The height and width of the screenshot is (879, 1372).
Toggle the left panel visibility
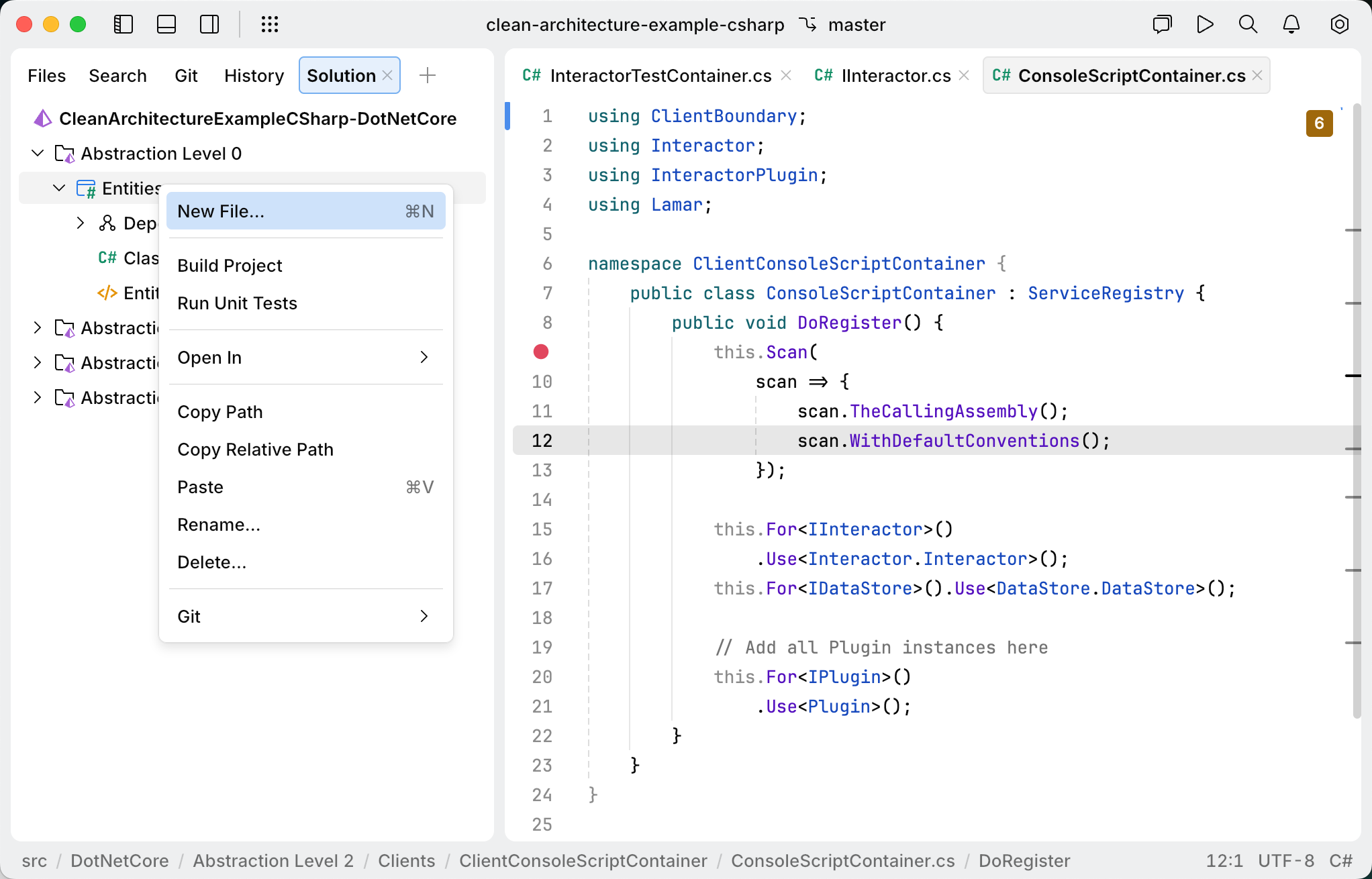(x=124, y=24)
